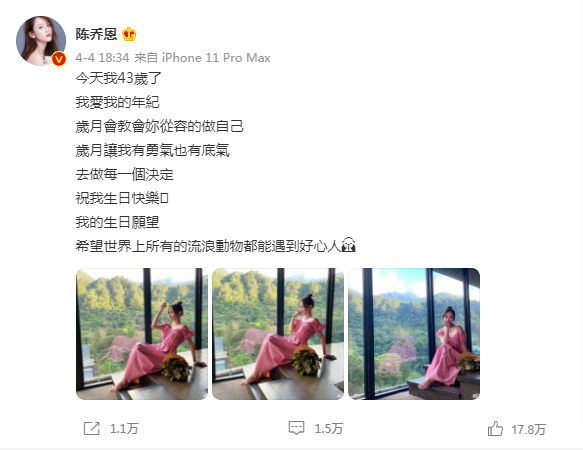This screenshot has height=450, width=583.
Task: Open the second pink dress photo
Action: [x=278, y=334]
